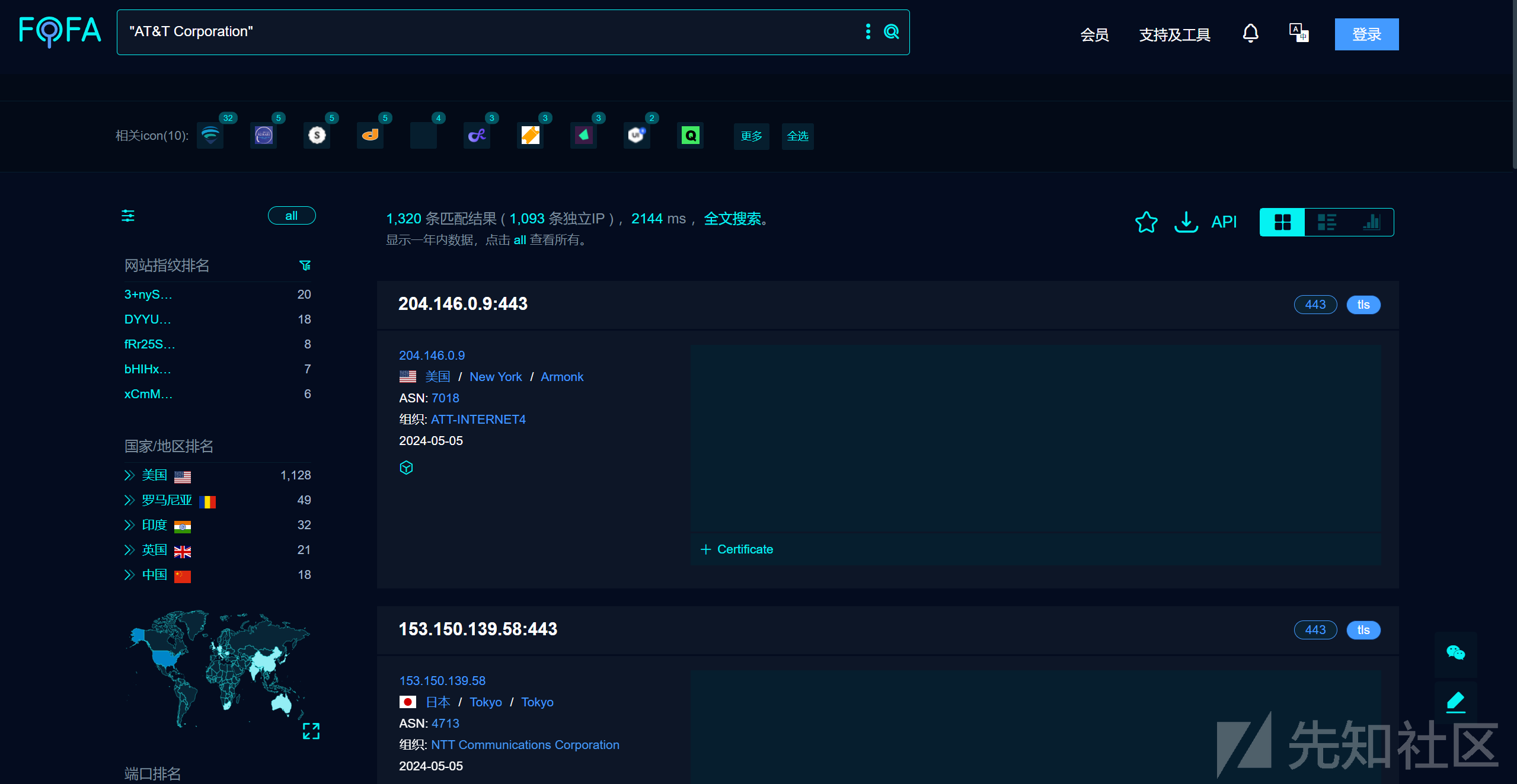Select the round dark-blue emblem related icon
The height and width of the screenshot is (784, 1517).
click(263, 136)
